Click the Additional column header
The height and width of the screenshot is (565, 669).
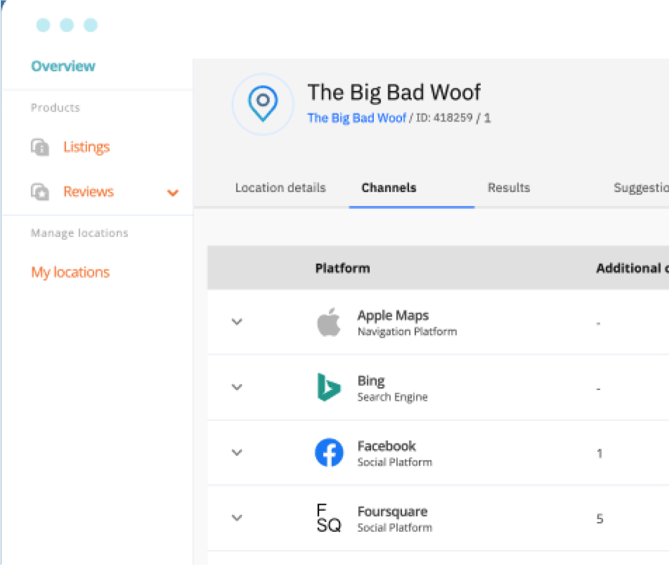tap(632, 268)
